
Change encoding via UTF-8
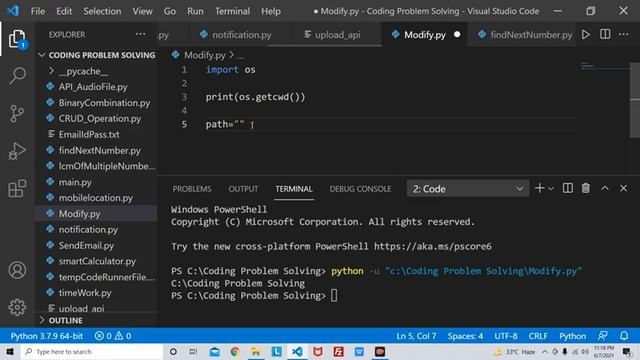pos(506,336)
